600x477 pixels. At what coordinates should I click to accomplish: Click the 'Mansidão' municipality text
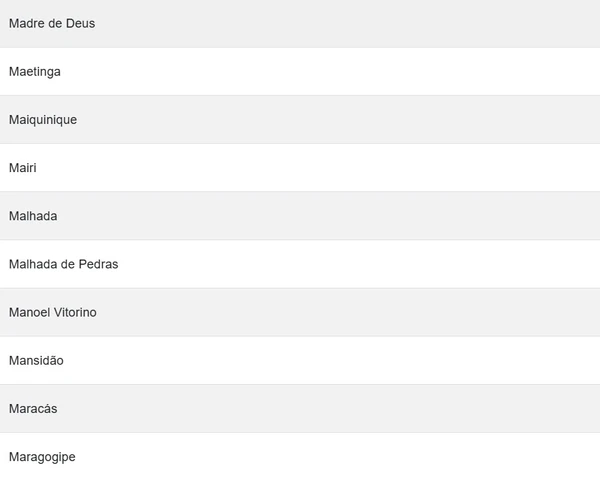point(36,360)
